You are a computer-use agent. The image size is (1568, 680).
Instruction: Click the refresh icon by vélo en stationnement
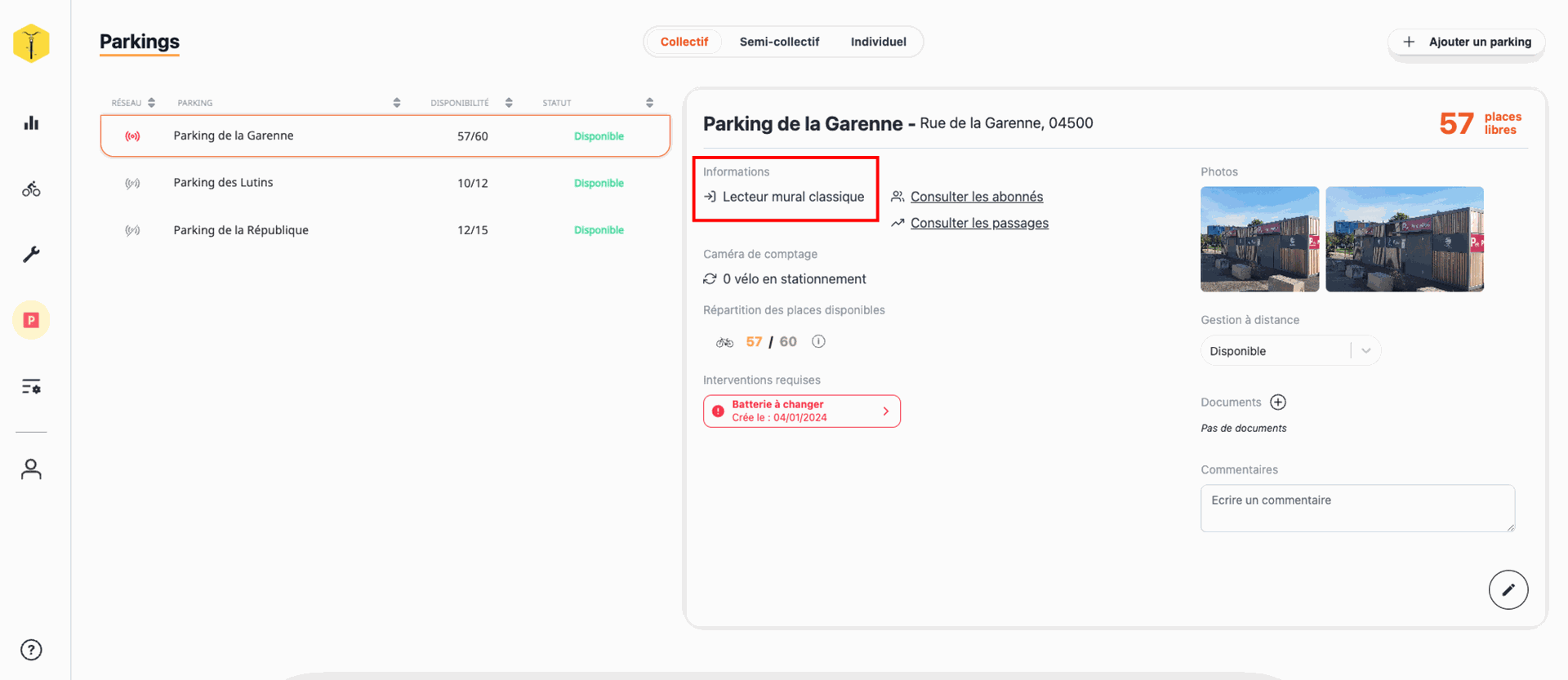[x=710, y=279]
